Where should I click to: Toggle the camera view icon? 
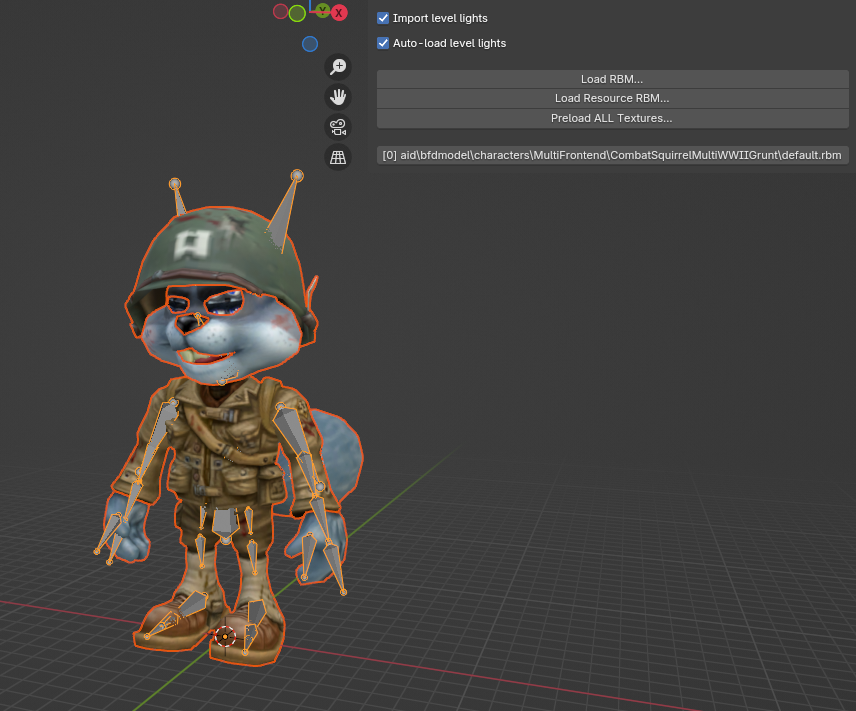click(338, 127)
